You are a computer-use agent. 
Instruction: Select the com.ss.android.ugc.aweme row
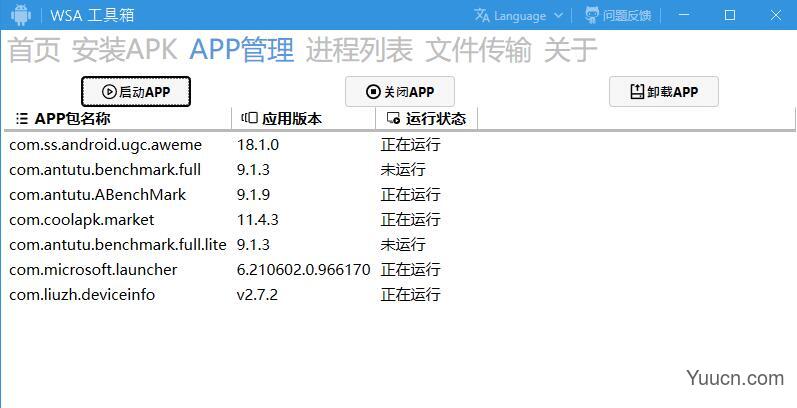98,144
